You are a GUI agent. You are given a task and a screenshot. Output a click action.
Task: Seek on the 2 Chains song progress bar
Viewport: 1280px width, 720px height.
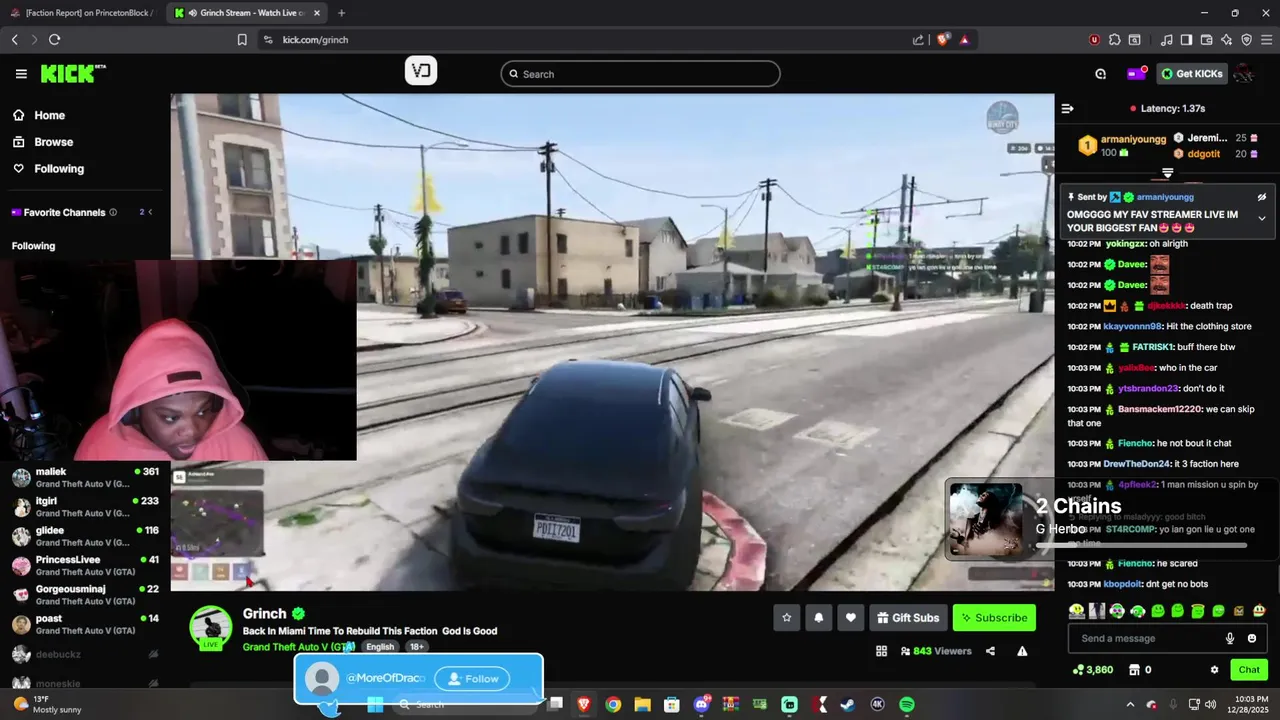1141,546
